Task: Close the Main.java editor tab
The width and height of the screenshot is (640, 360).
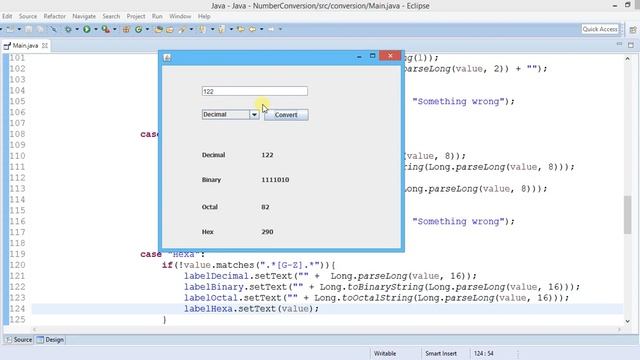Action: (45, 46)
